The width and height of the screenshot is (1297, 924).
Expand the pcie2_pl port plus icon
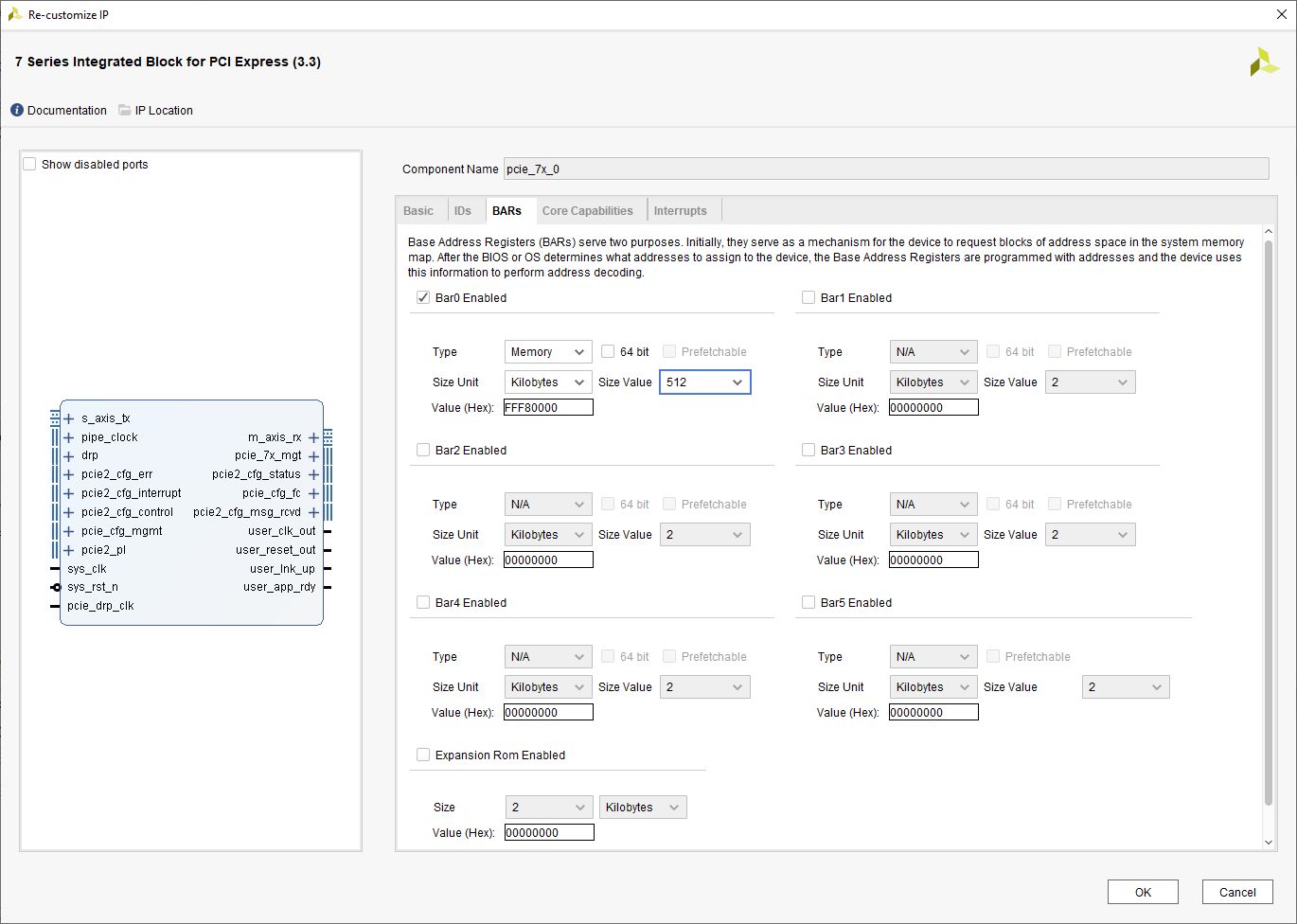tap(69, 550)
